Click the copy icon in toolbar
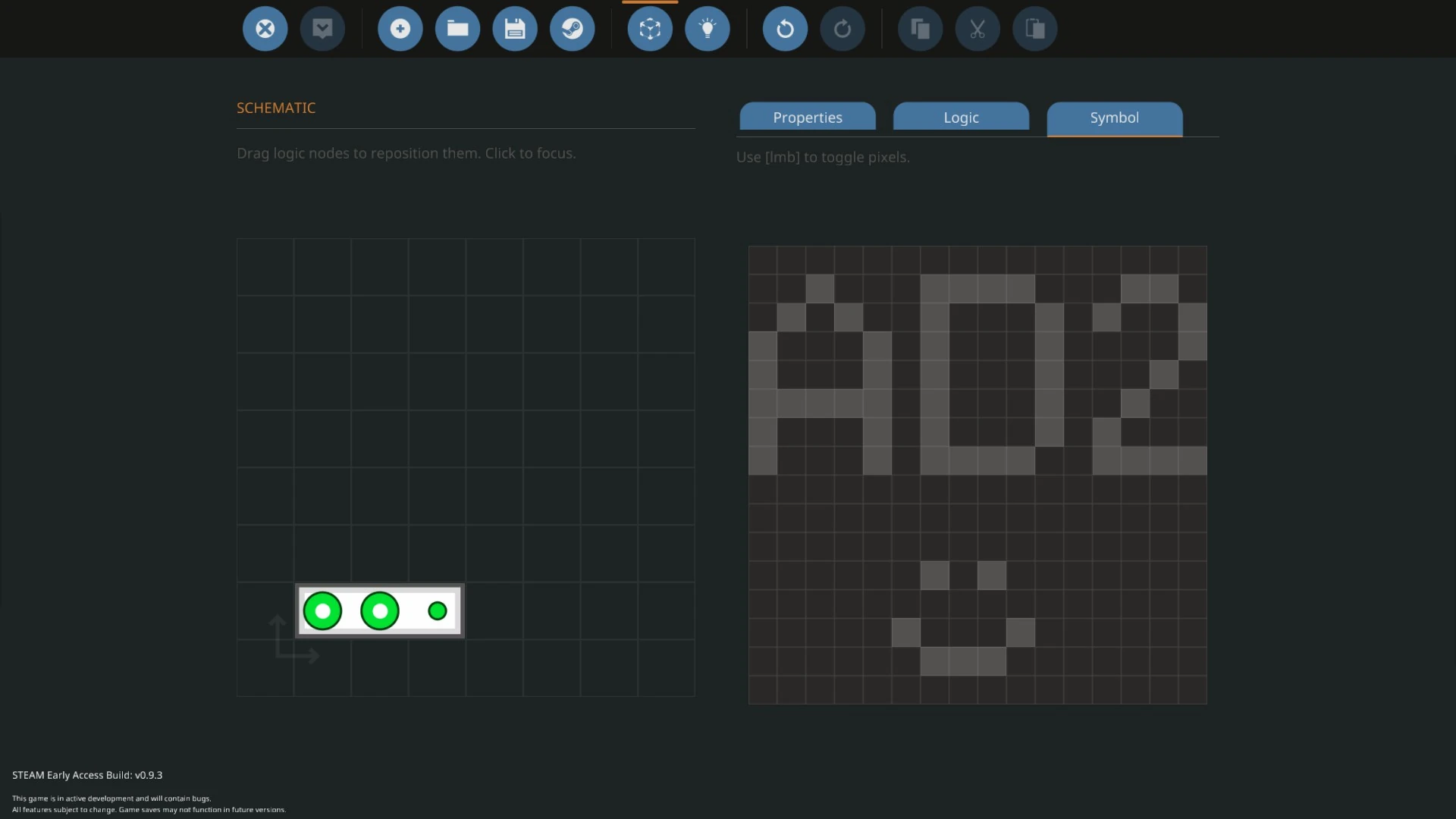The image size is (1456, 819). tap(920, 29)
